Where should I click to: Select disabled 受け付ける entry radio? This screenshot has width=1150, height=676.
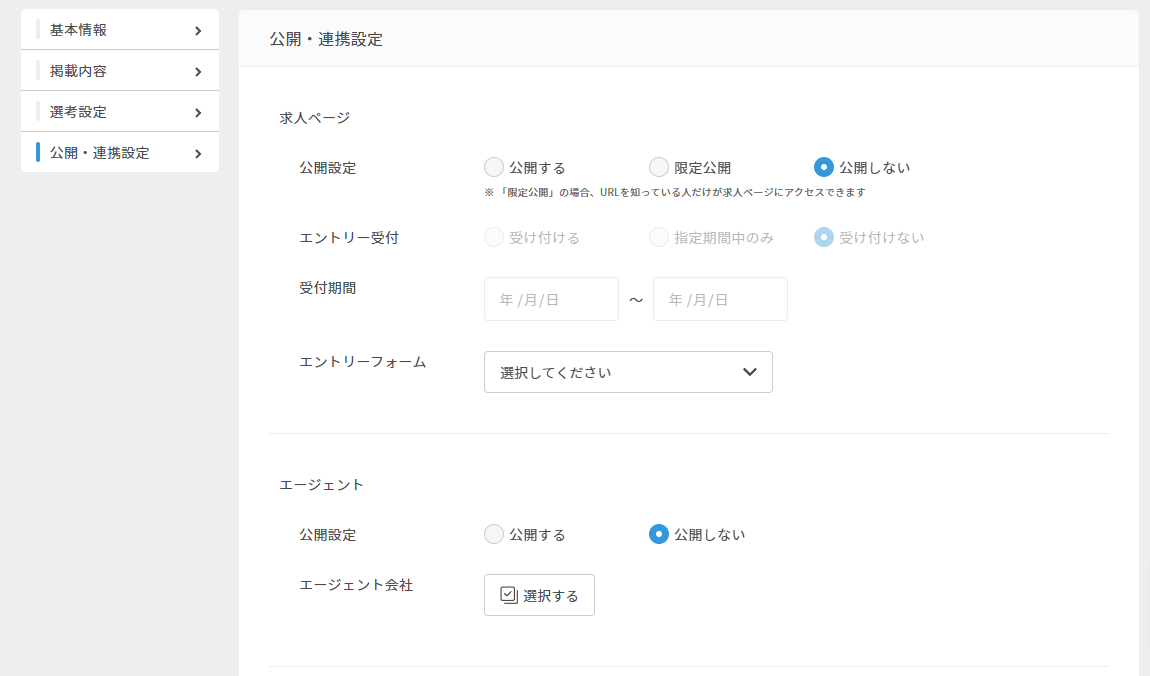(494, 237)
